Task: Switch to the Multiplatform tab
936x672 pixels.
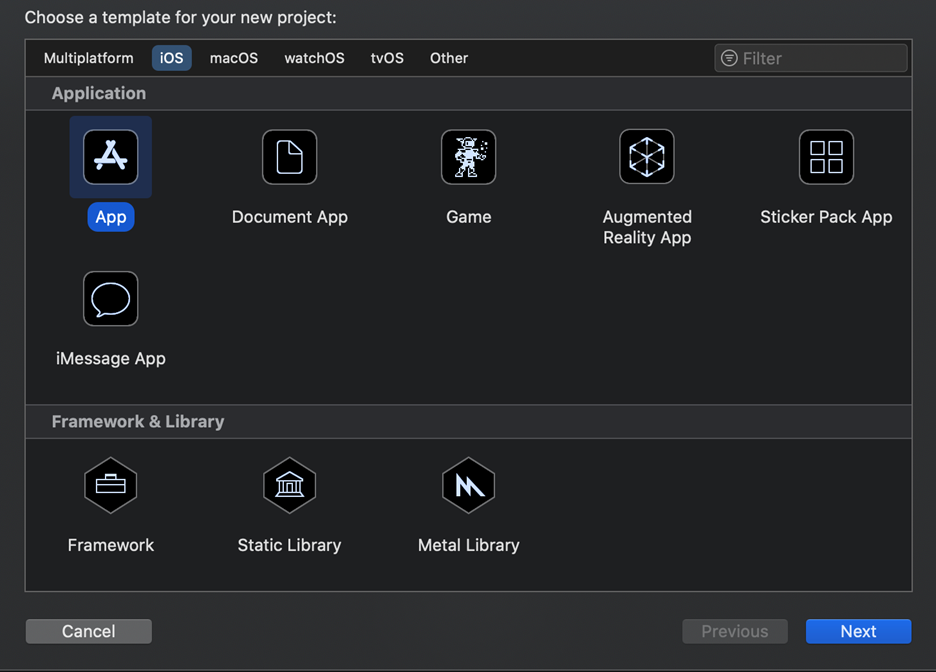Action: coord(88,58)
